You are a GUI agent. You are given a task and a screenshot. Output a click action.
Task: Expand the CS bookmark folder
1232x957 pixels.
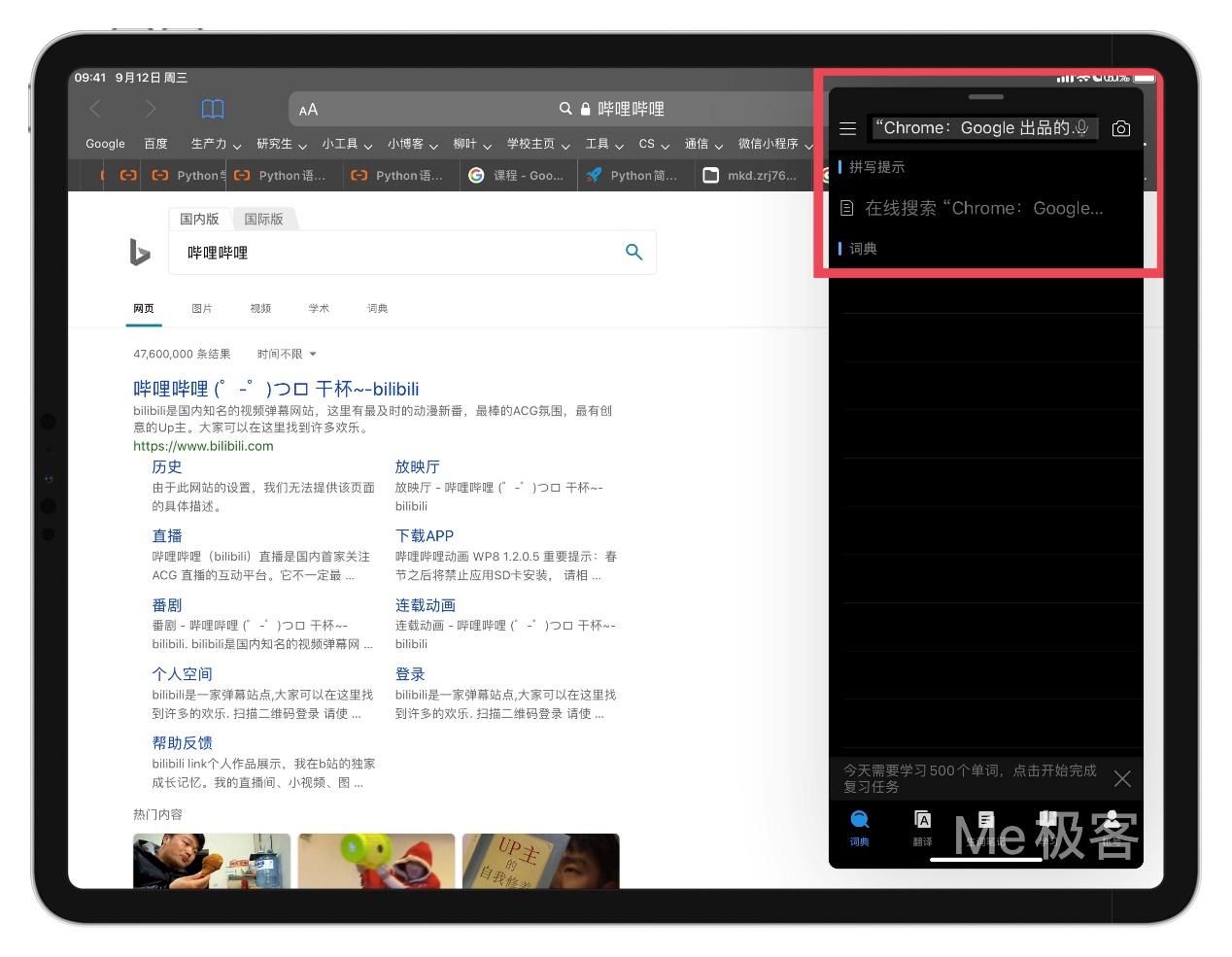[654, 144]
